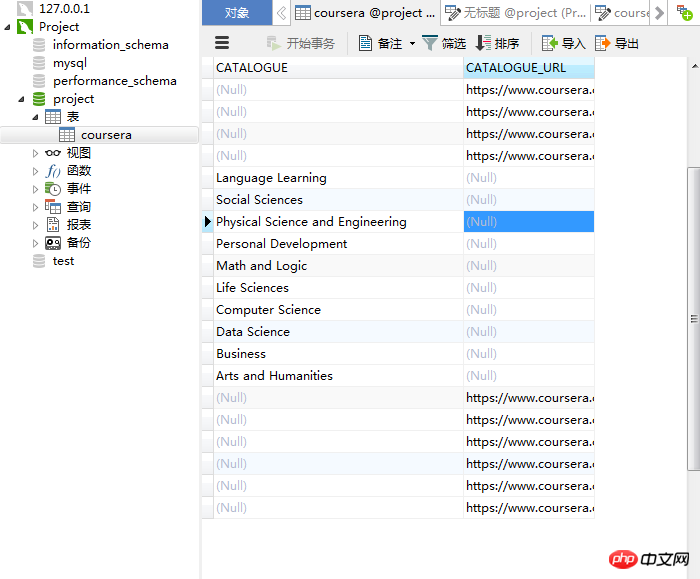Expand the 函数 (functions) tree node

pyautogui.click(x=35, y=171)
